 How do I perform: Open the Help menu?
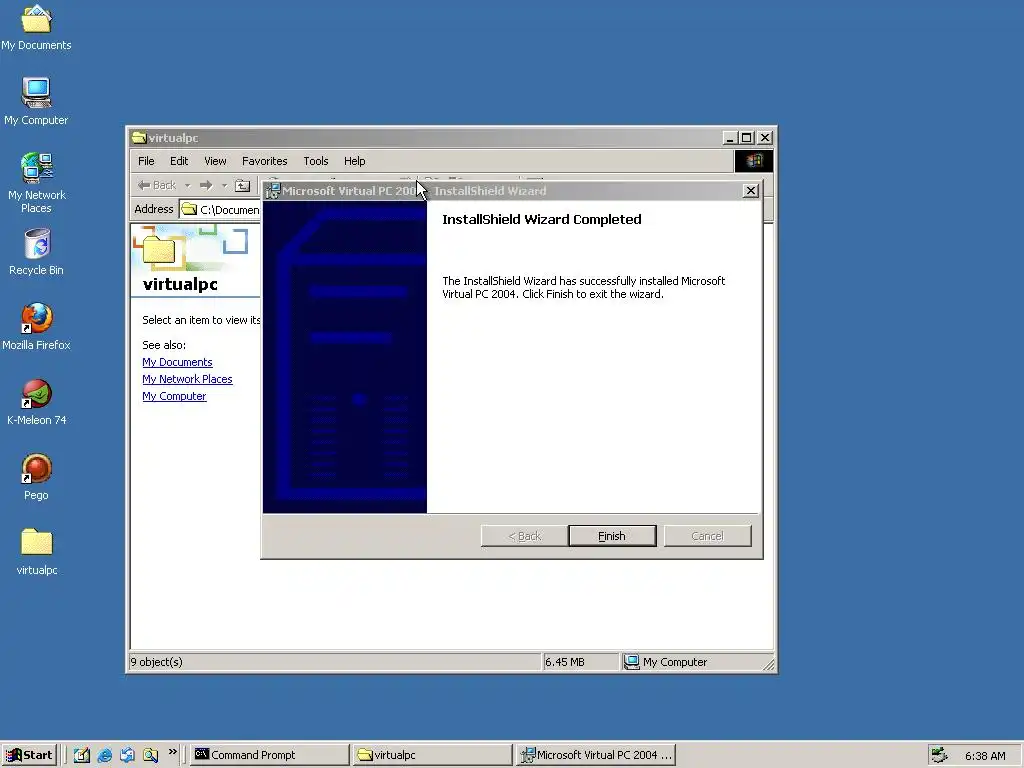pyautogui.click(x=355, y=161)
